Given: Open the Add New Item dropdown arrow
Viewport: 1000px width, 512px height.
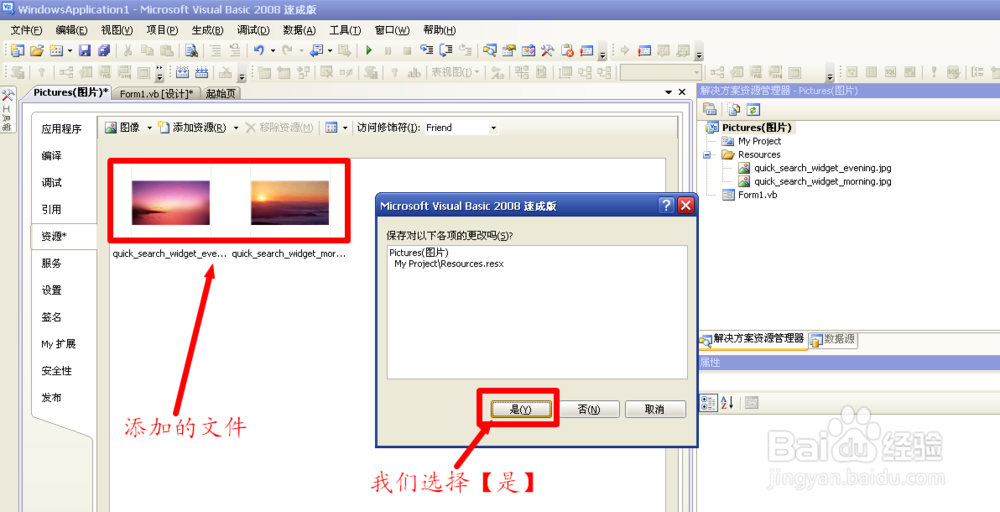Looking at the screenshot, I should tap(69, 50).
